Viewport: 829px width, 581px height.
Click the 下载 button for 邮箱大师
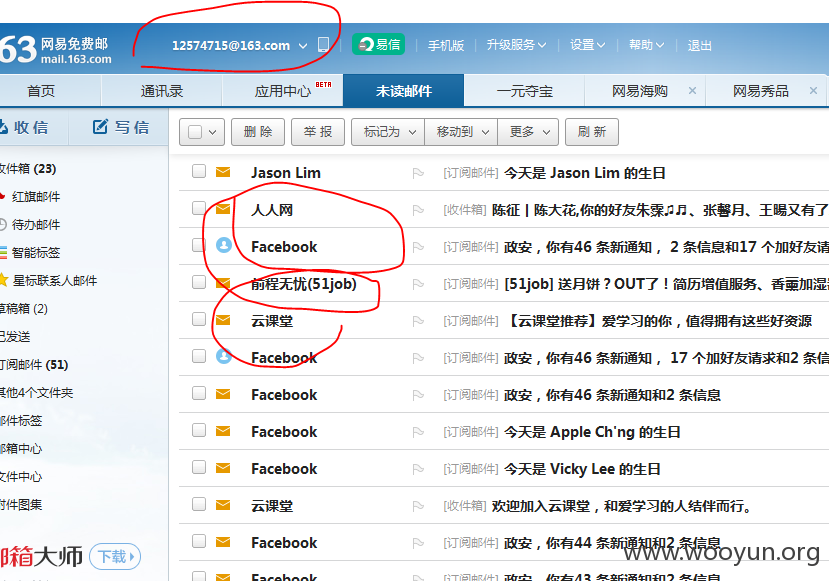[115, 556]
